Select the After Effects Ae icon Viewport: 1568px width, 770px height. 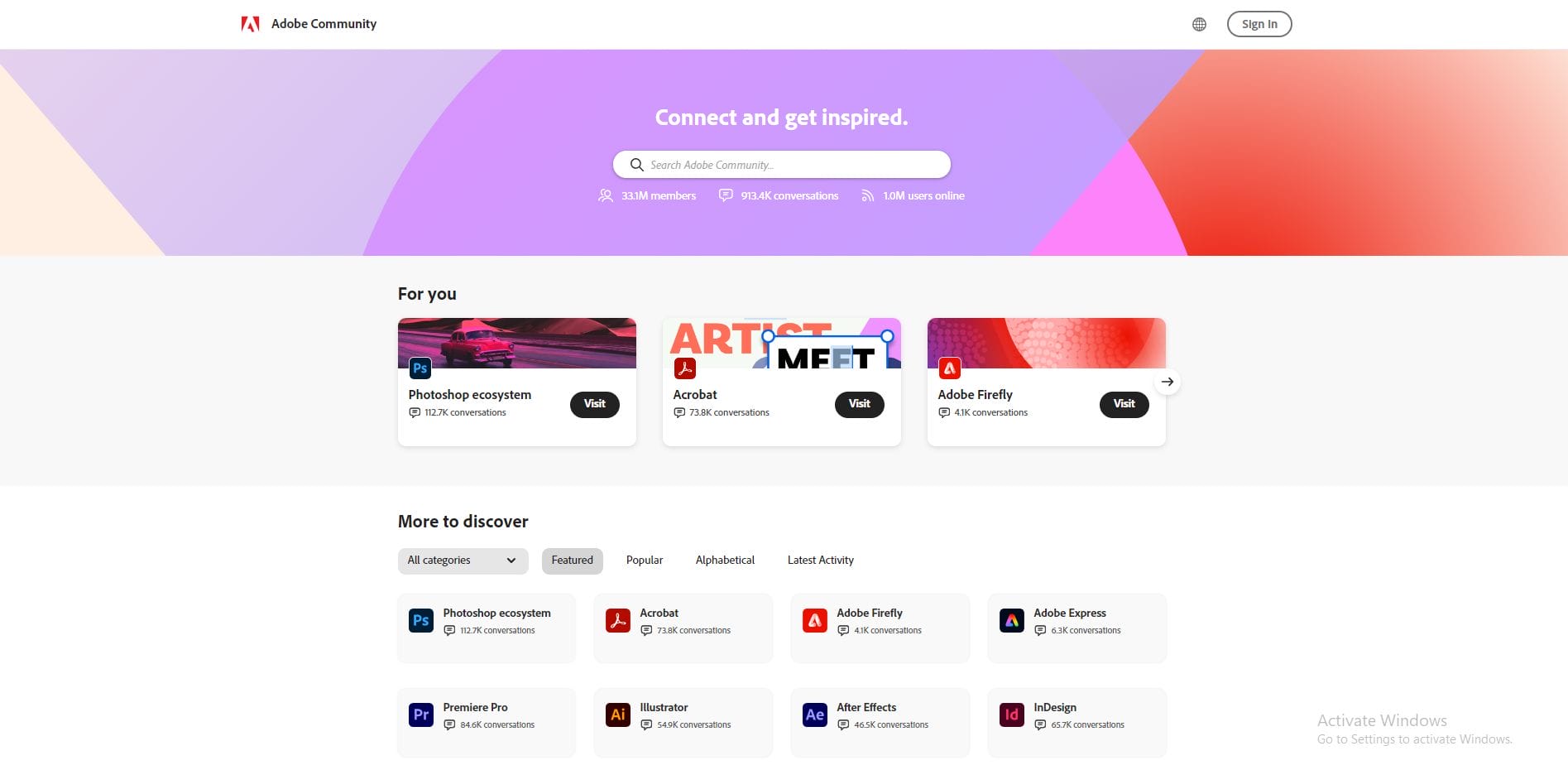(x=815, y=715)
